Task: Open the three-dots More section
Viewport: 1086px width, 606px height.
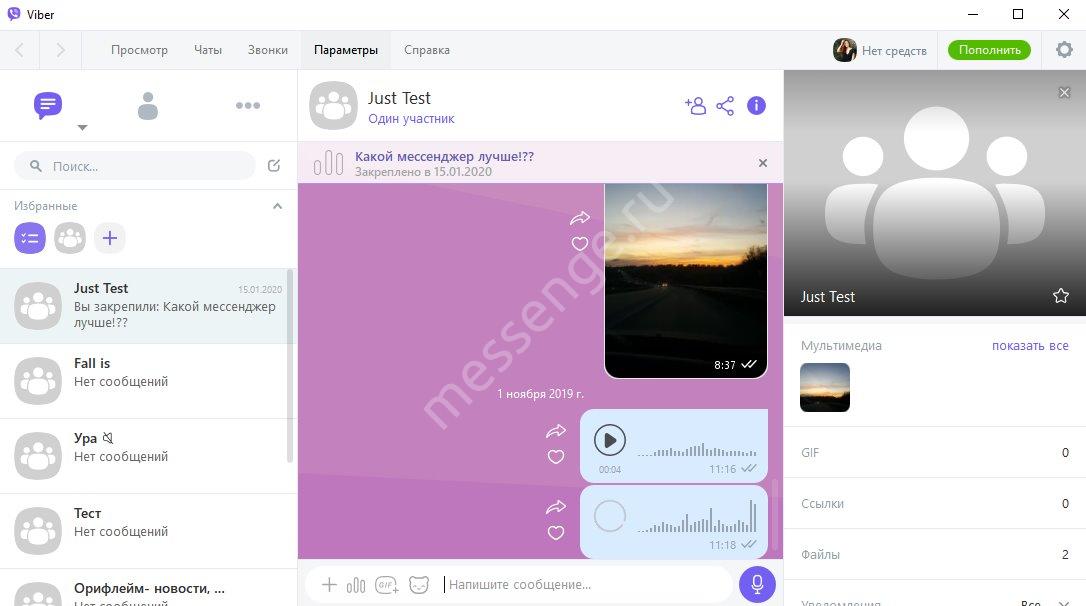Action: [247, 105]
